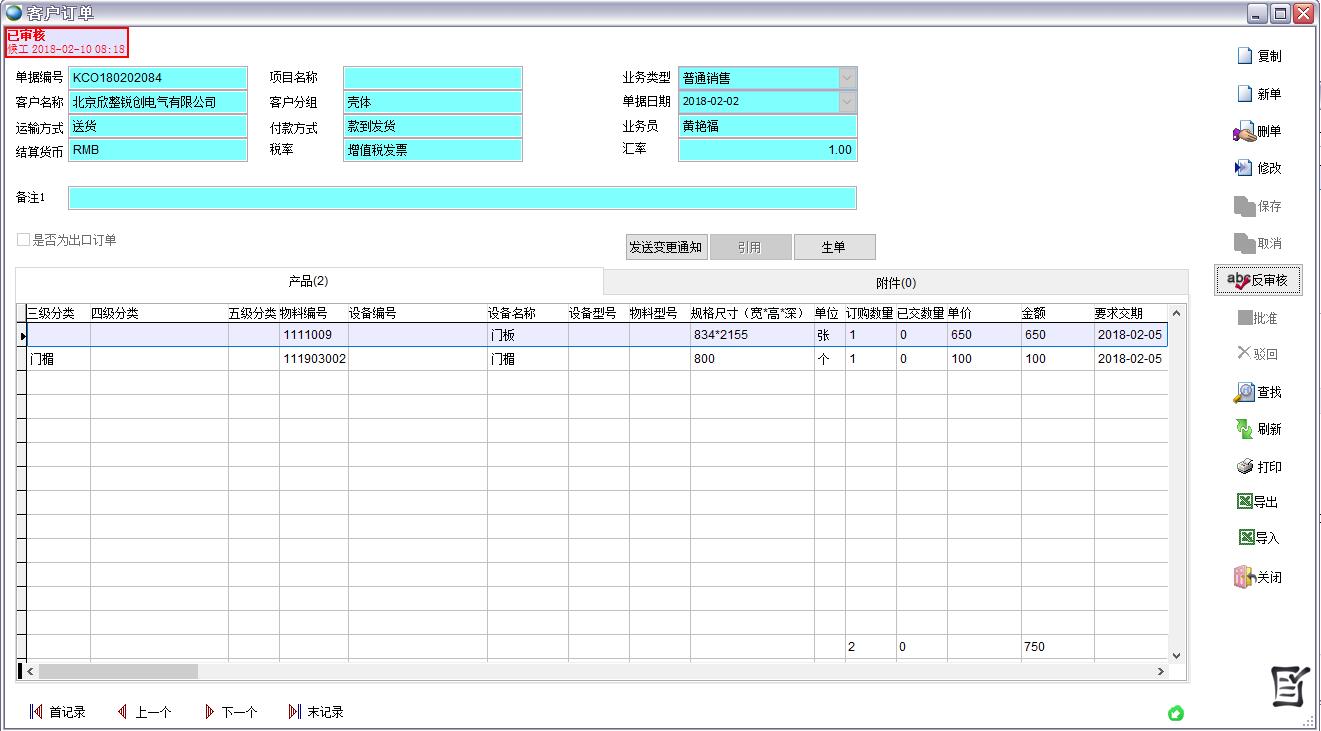Export data with 导出 Excel icon

[1245, 502]
